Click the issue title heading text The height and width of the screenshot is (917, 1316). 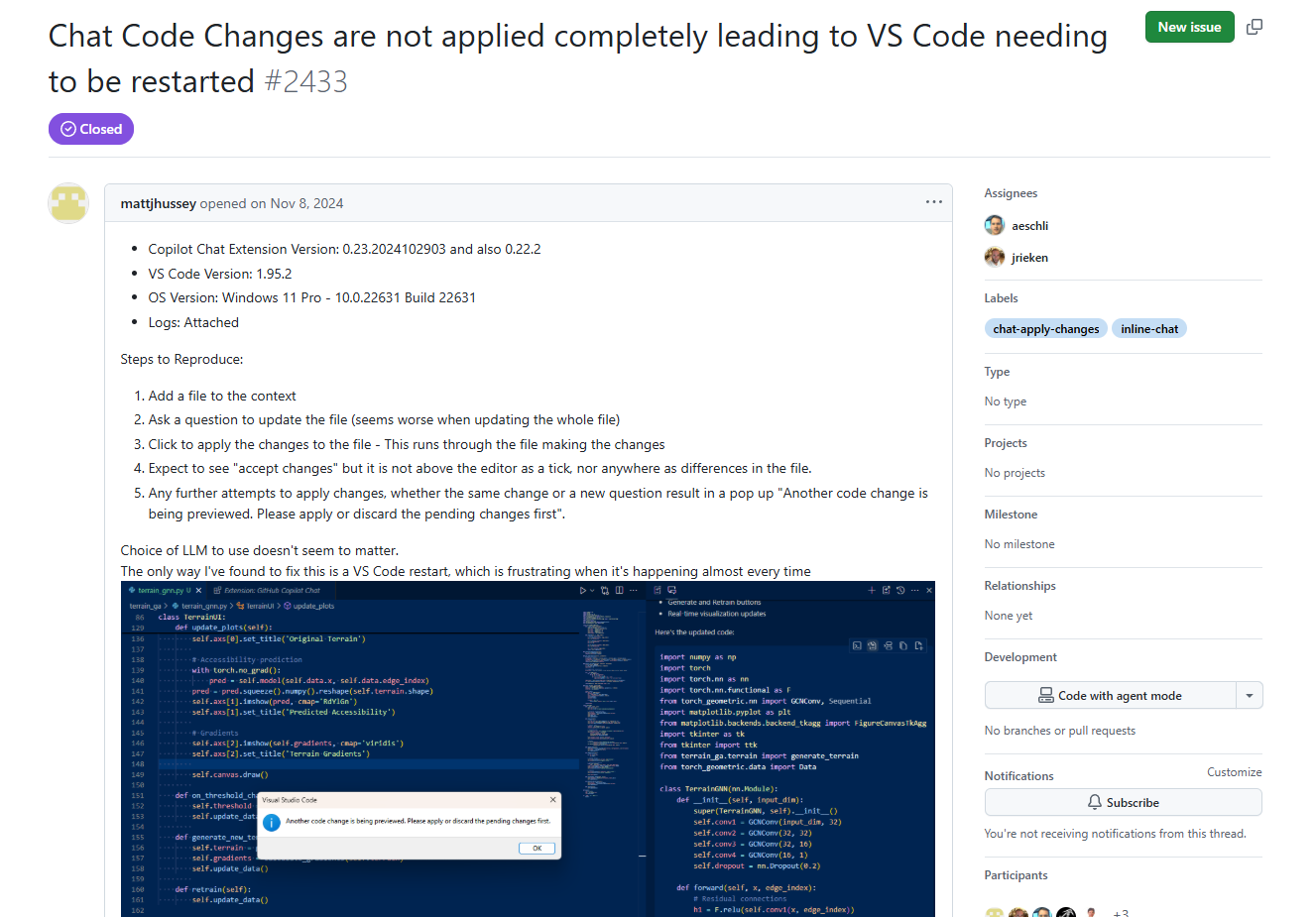(578, 58)
